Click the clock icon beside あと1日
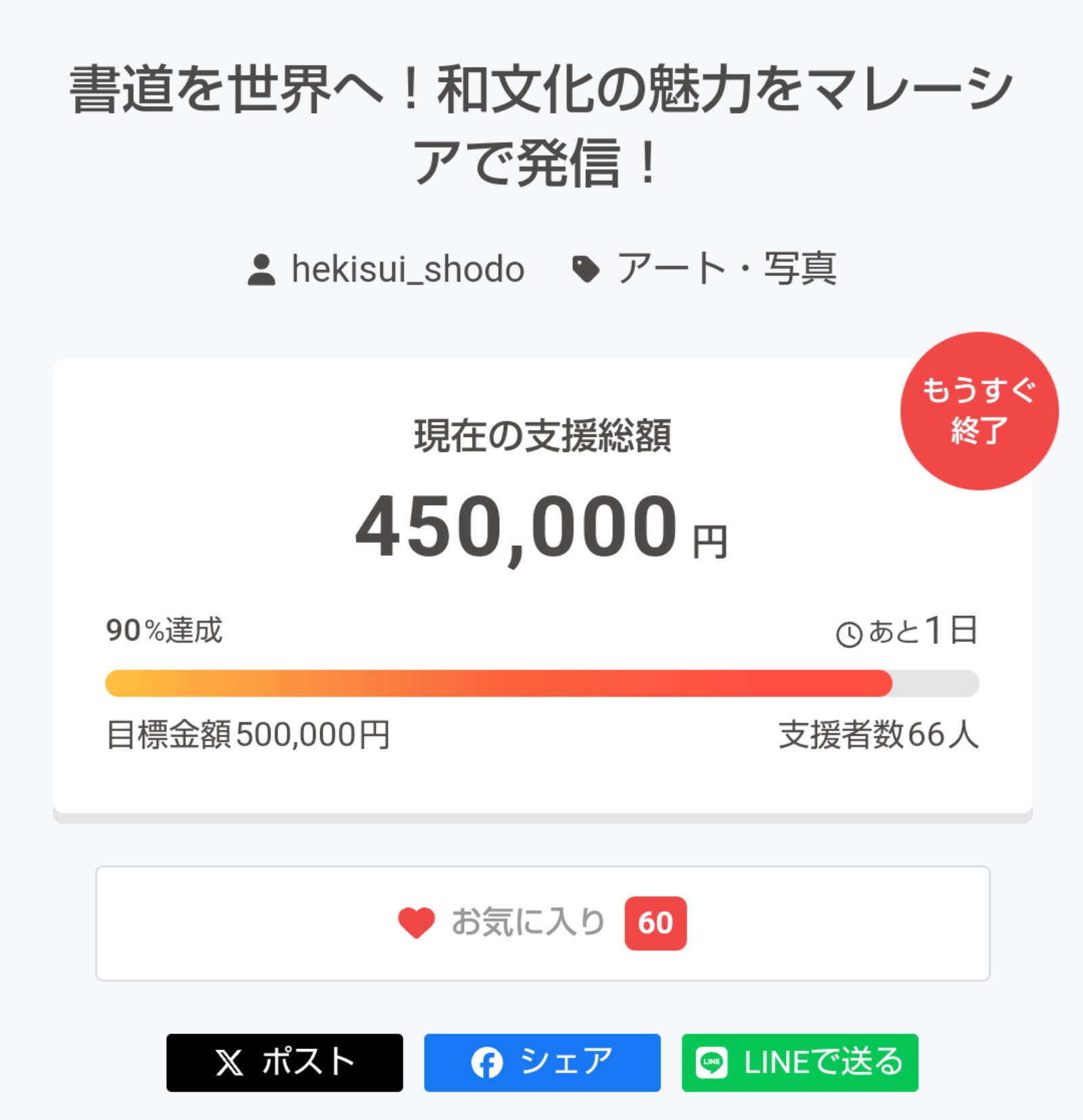This screenshot has width=1083, height=1120. point(849,634)
